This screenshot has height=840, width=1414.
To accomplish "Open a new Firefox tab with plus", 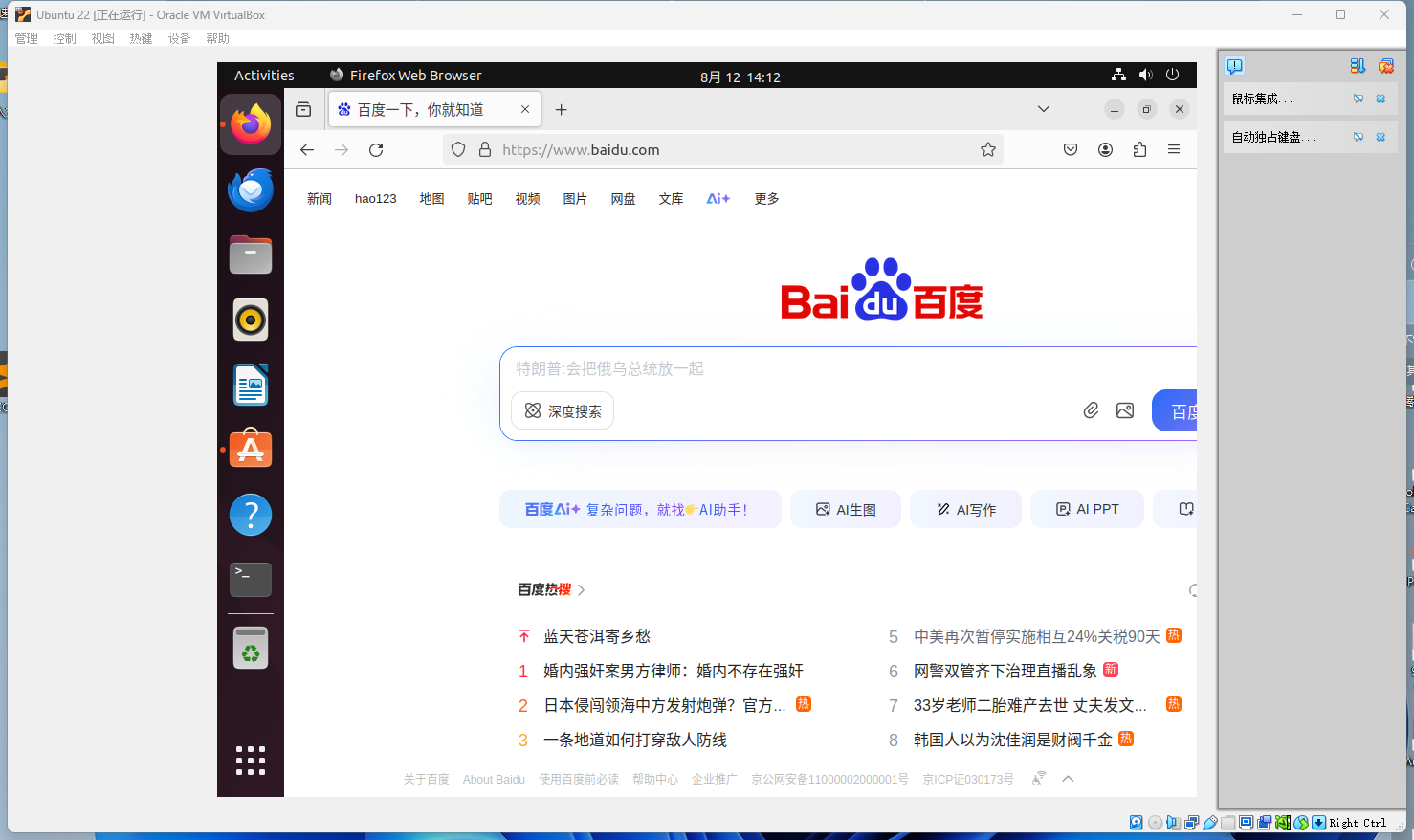I will coord(562,110).
